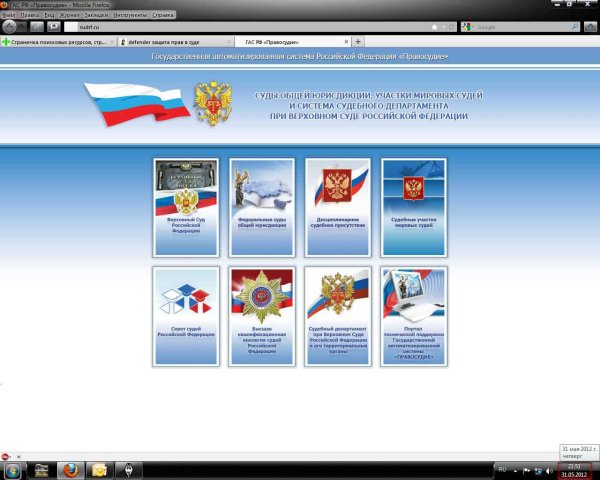This screenshot has height=480, width=600.
Task: Click the Судебные участки мировых судей link text
Action: [x=414, y=223]
